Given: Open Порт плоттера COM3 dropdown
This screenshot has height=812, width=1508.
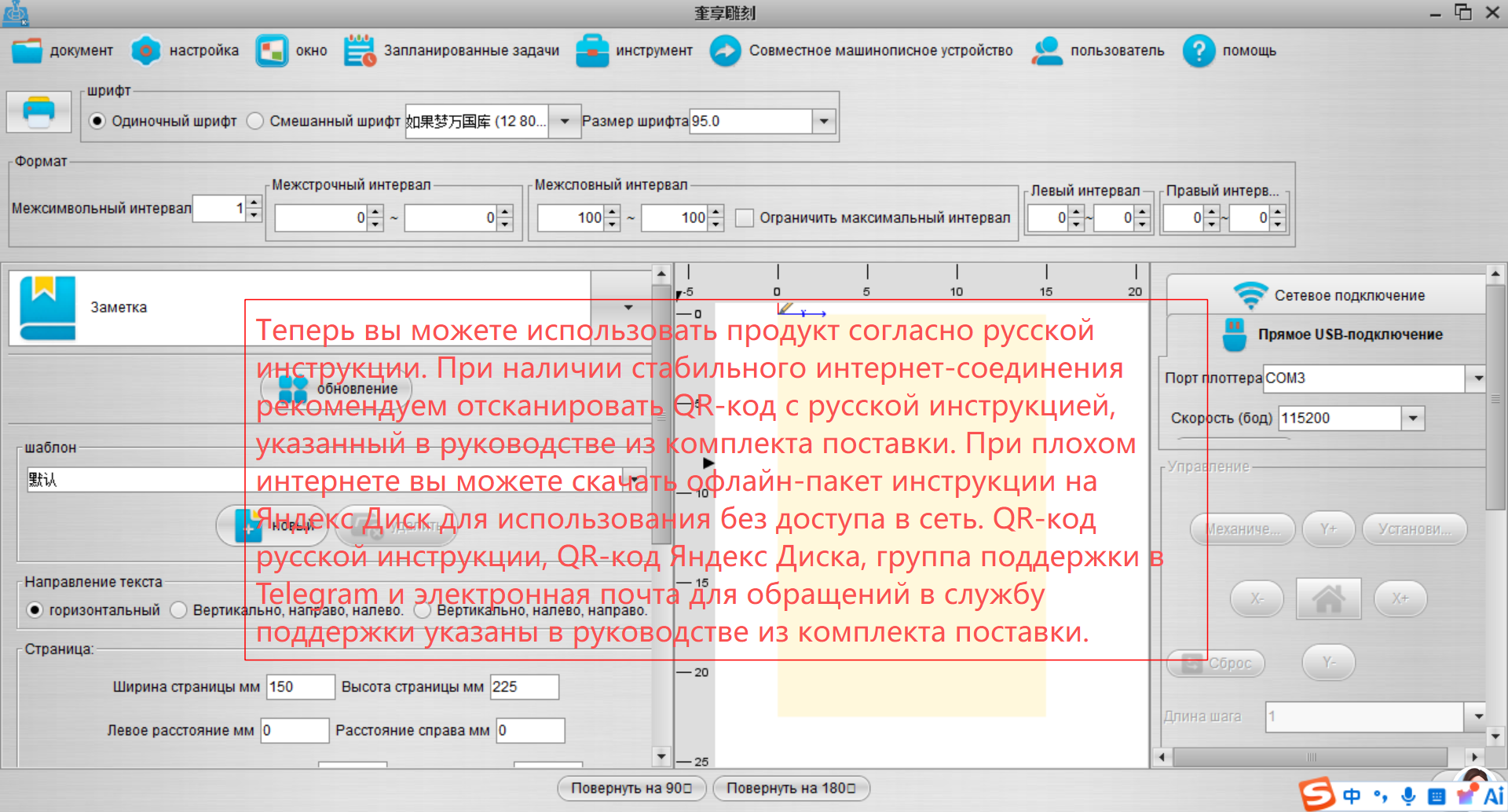Looking at the screenshot, I should (x=1478, y=378).
